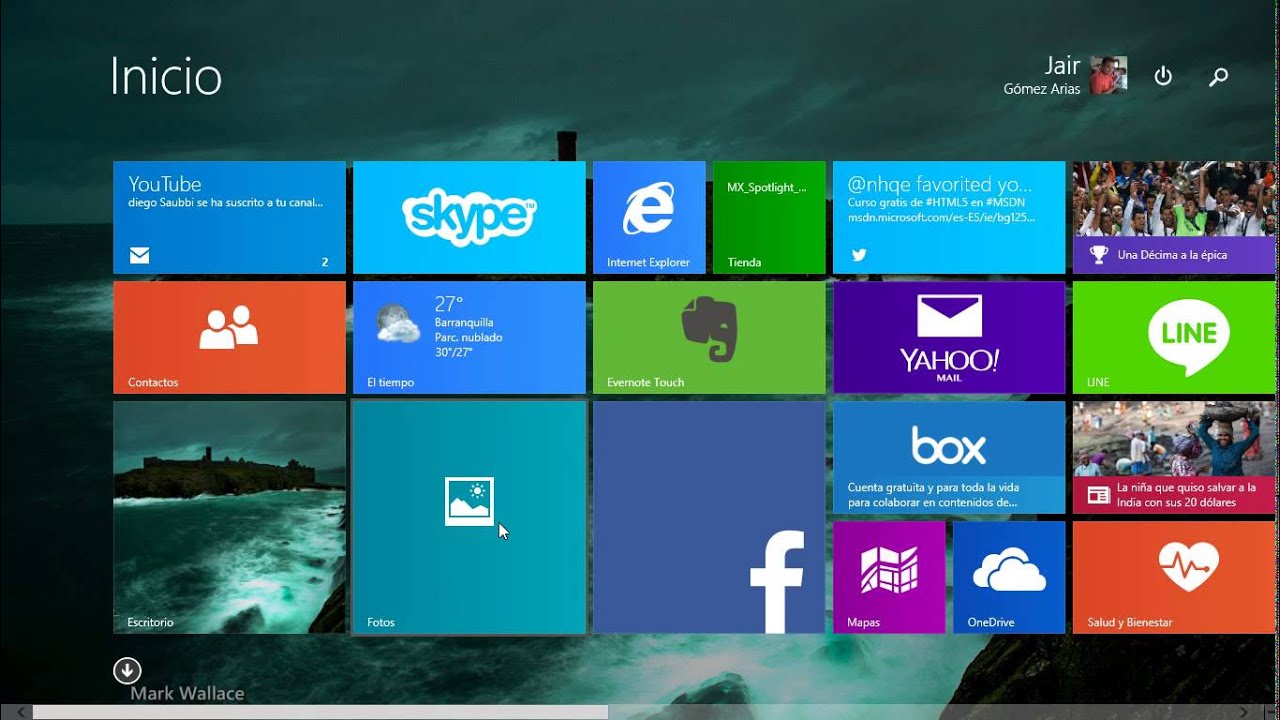Launch Evernote Touch tile
The width and height of the screenshot is (1280, 720).
coord(709,337)
